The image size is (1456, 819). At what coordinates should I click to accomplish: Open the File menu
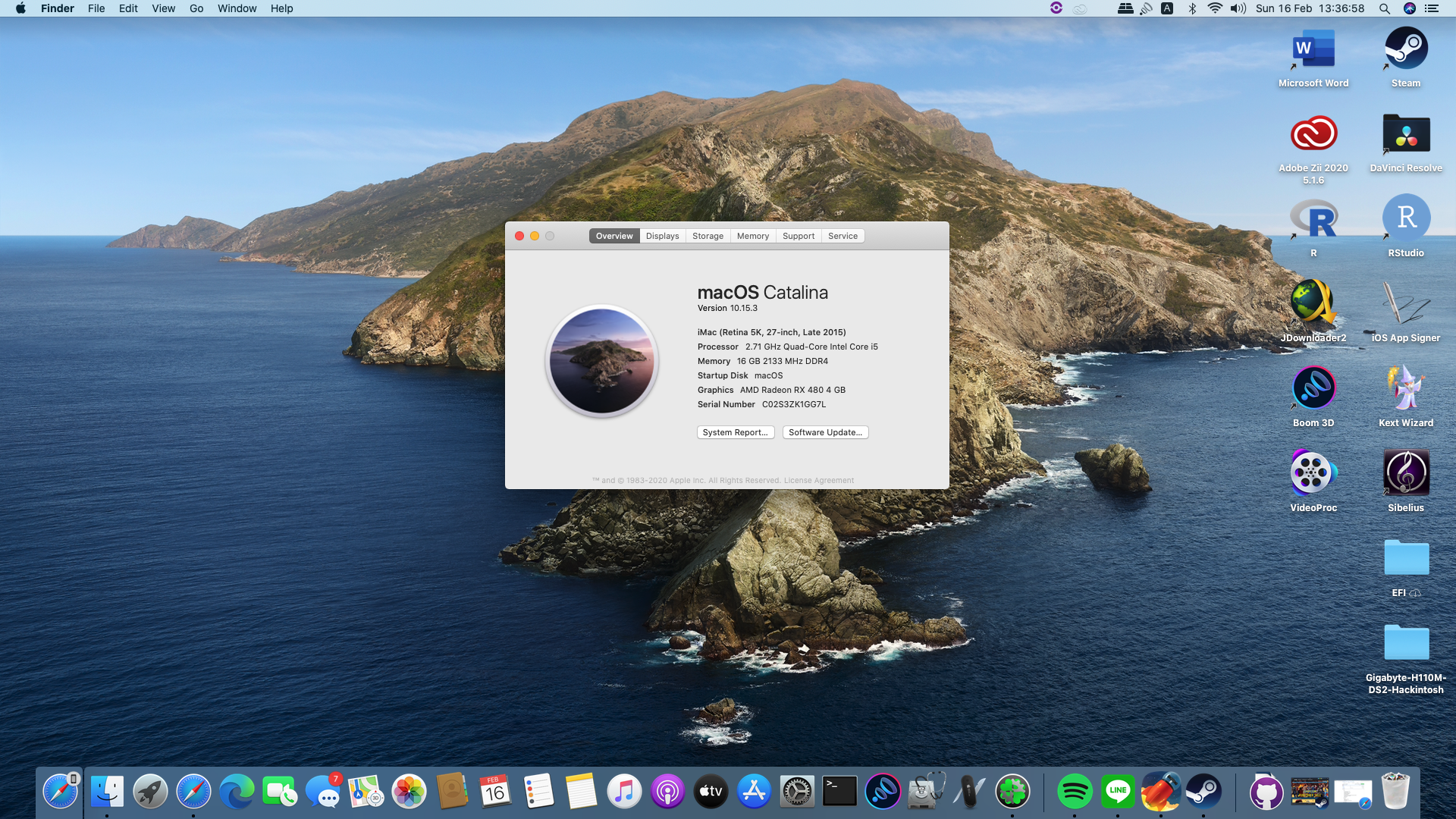(96, 8)
